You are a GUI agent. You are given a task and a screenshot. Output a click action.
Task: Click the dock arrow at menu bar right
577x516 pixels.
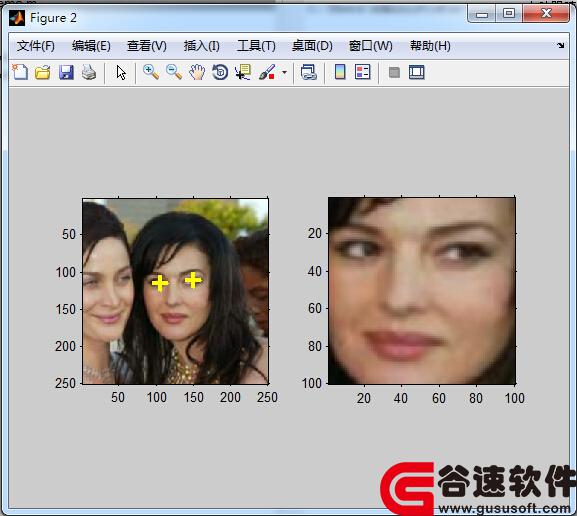tap(560, 45)
